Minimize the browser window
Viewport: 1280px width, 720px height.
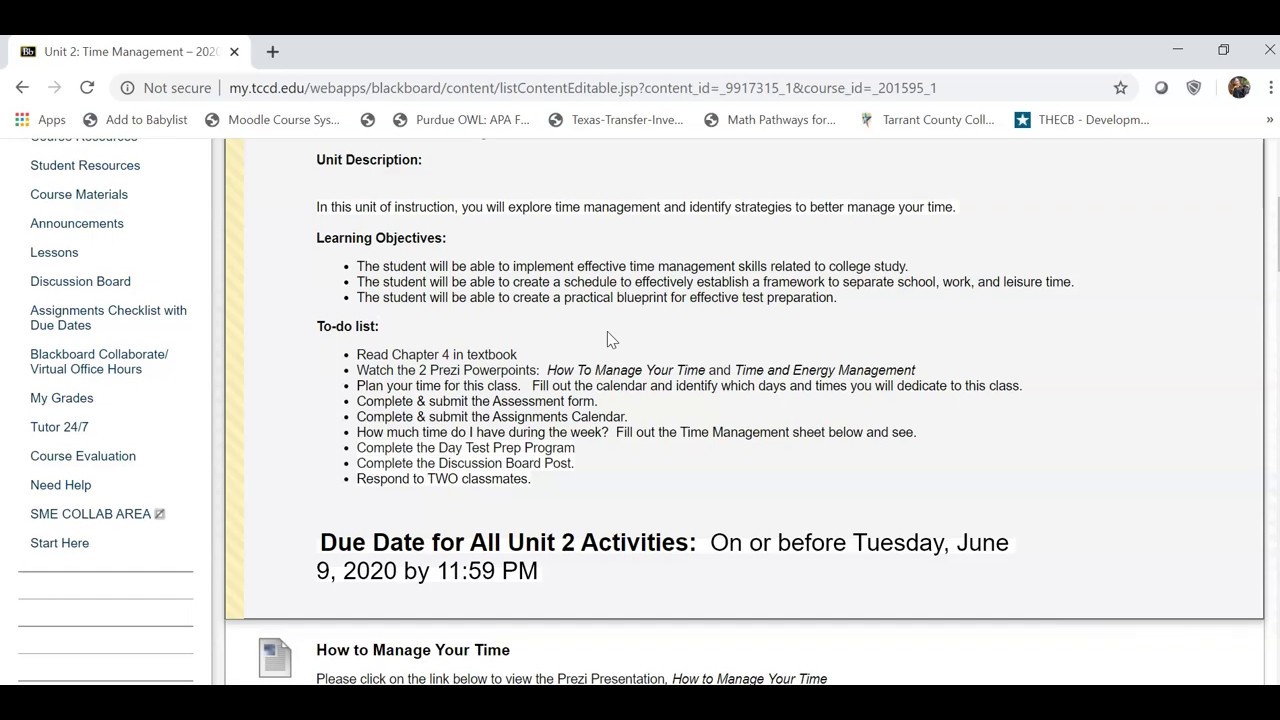1177,50
